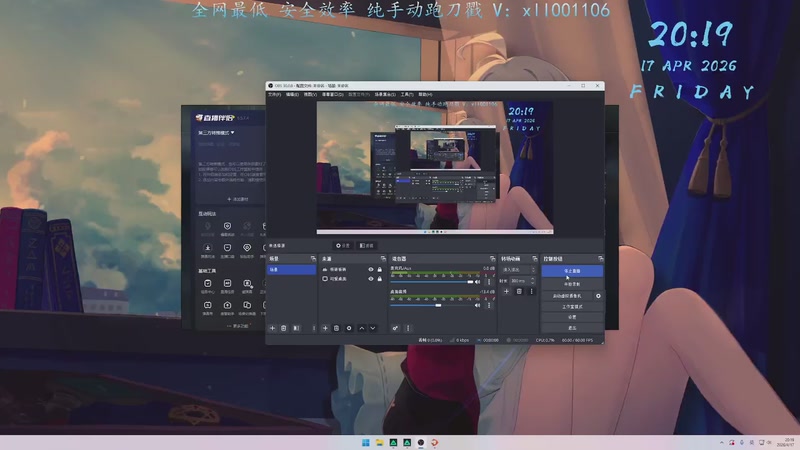Open source properties gear in Sources toolbar

click(349, 328)
